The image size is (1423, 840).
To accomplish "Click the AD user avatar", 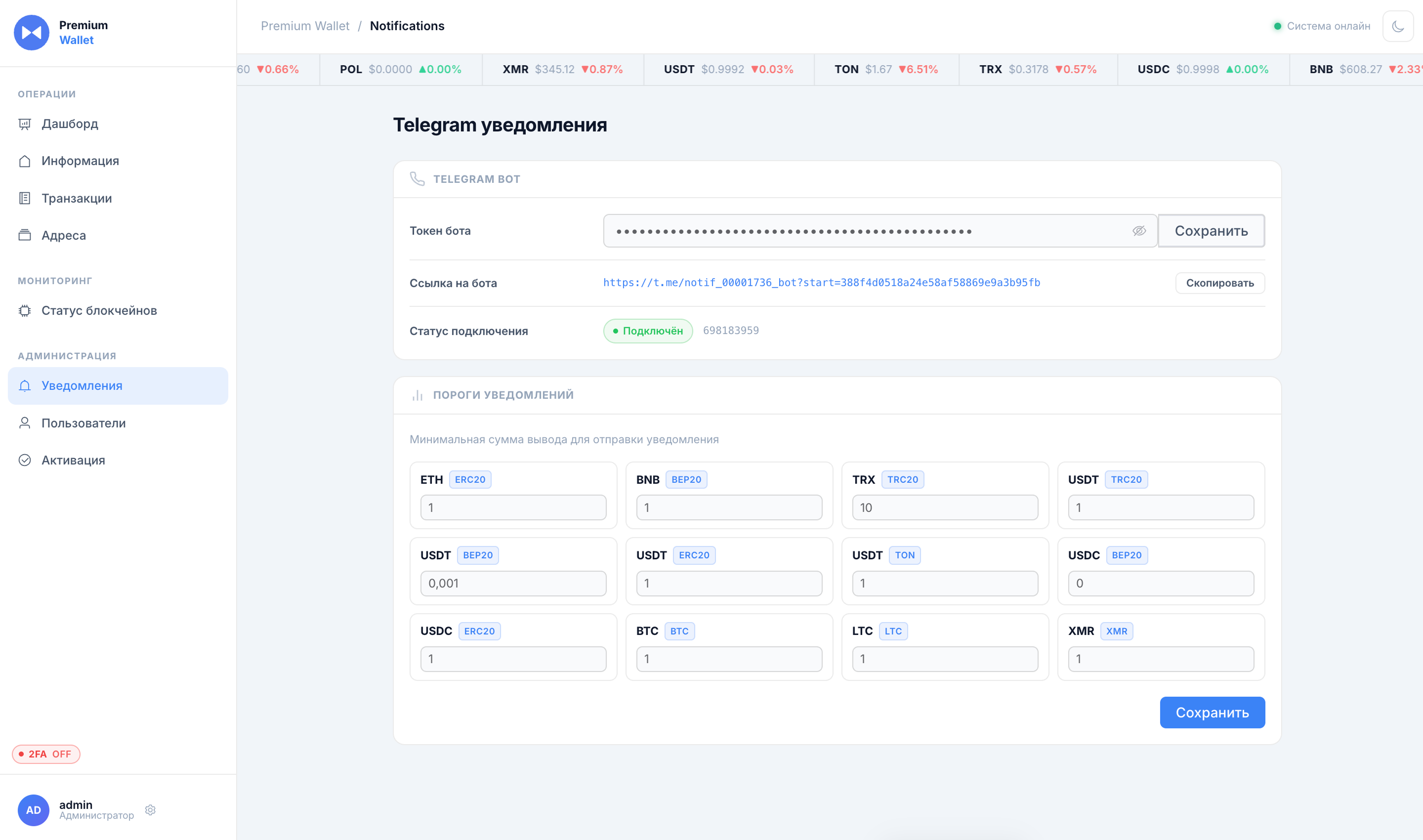I will point(34,810).
